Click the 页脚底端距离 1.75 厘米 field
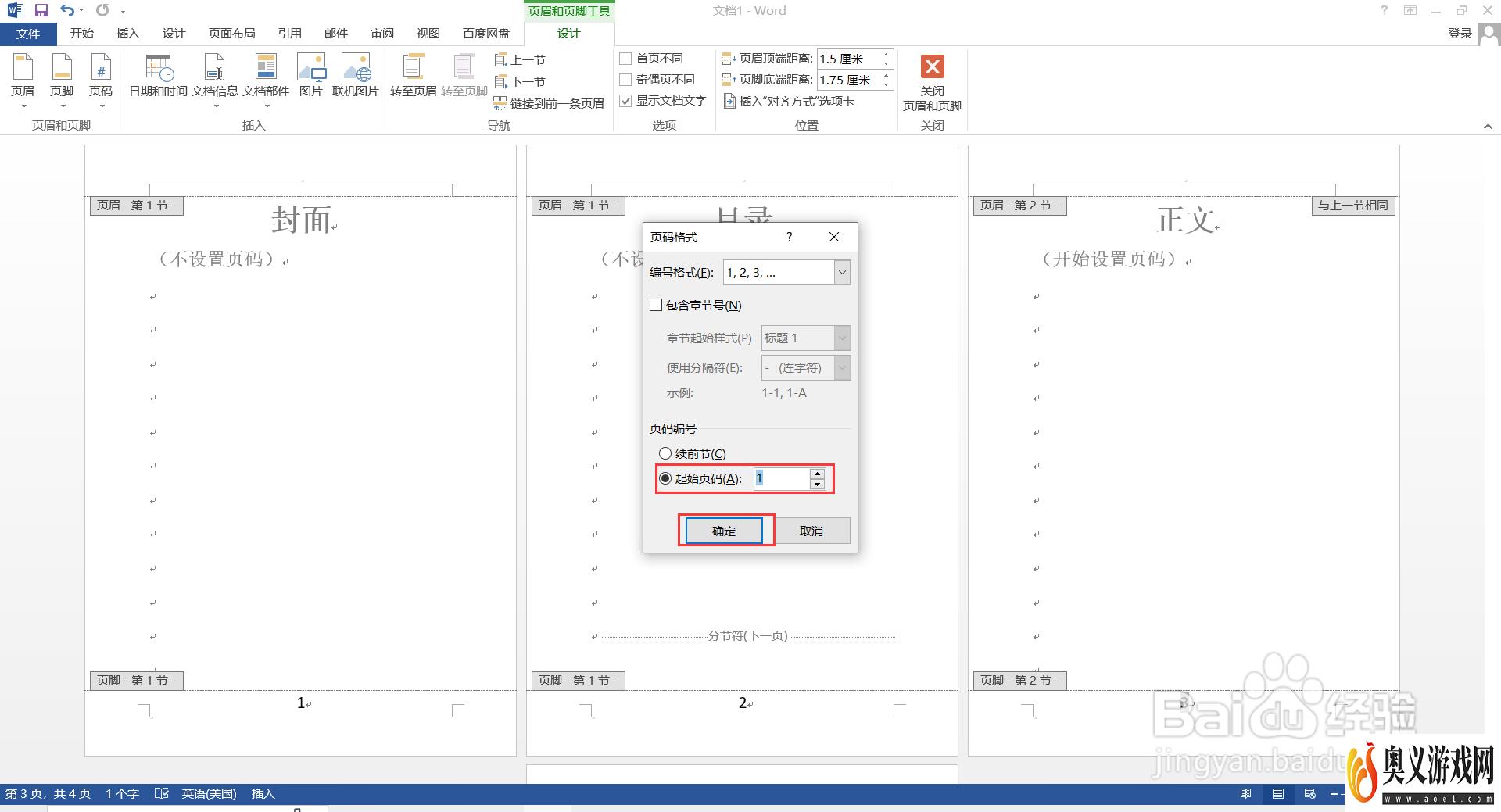 coord(847,80)
